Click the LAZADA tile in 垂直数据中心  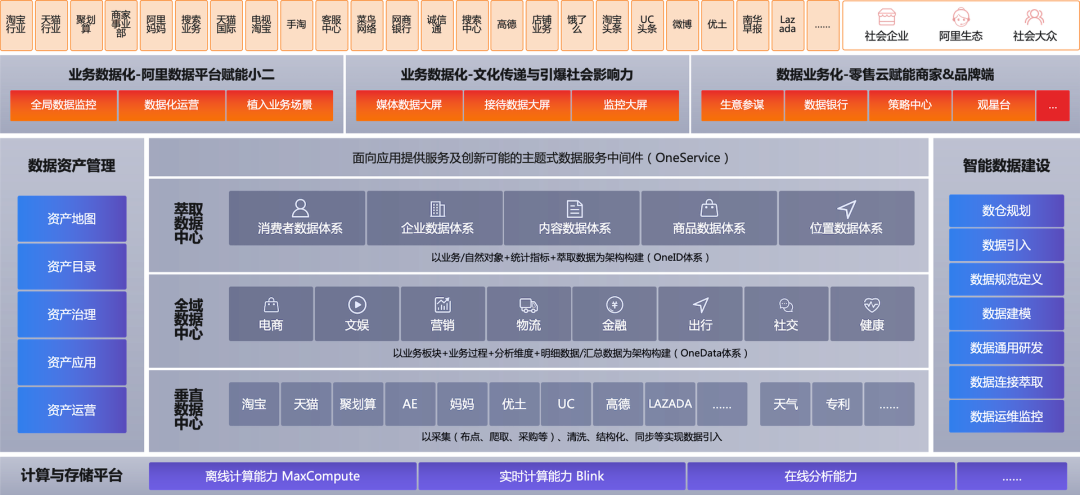coord(670,404)
